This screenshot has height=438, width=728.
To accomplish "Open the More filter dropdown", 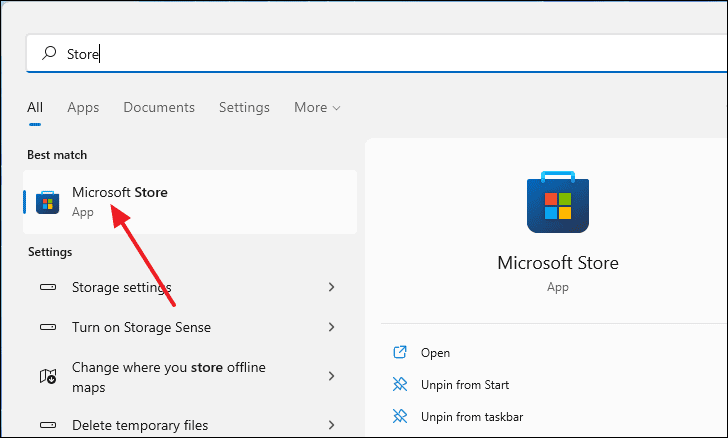I will [x=317, y=107].
